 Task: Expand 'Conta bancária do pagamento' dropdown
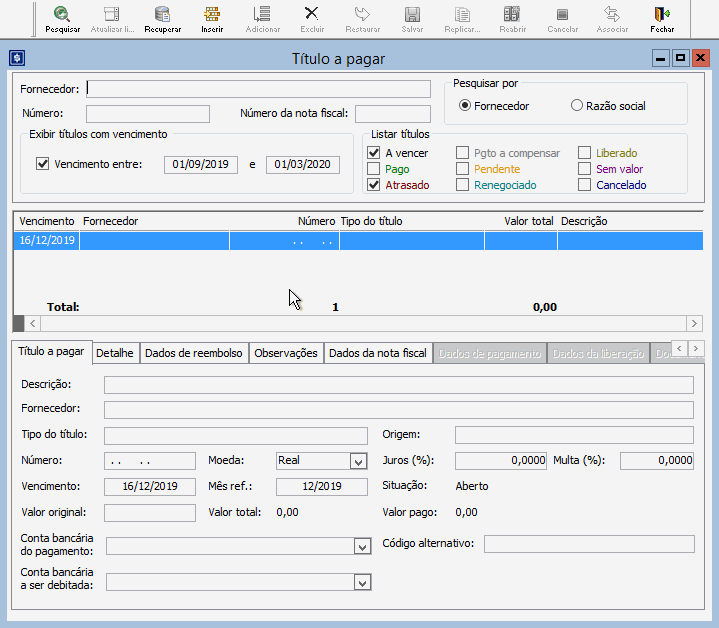[x=362, y=547]
